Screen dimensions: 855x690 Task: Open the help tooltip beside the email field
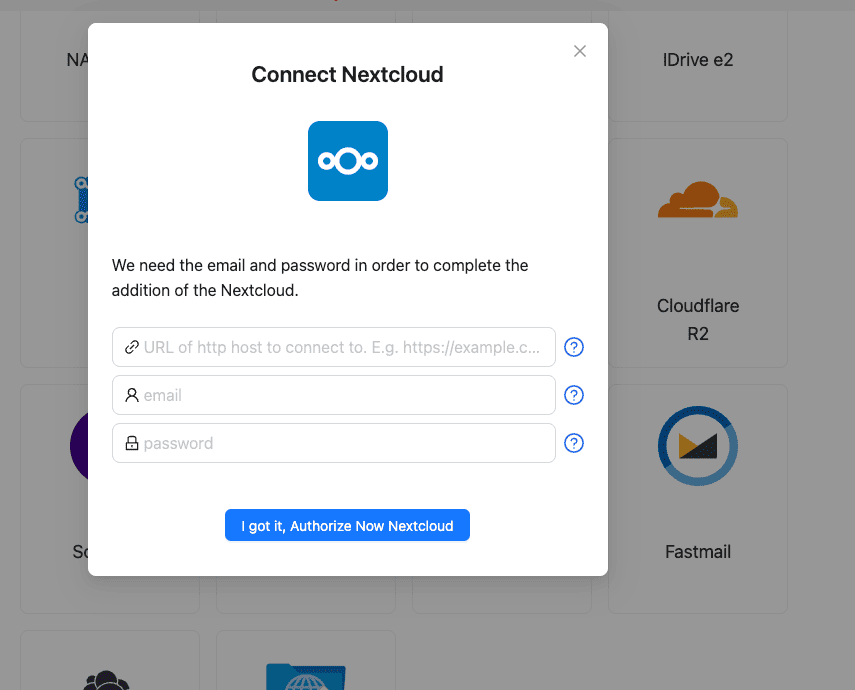click(574, 395)
